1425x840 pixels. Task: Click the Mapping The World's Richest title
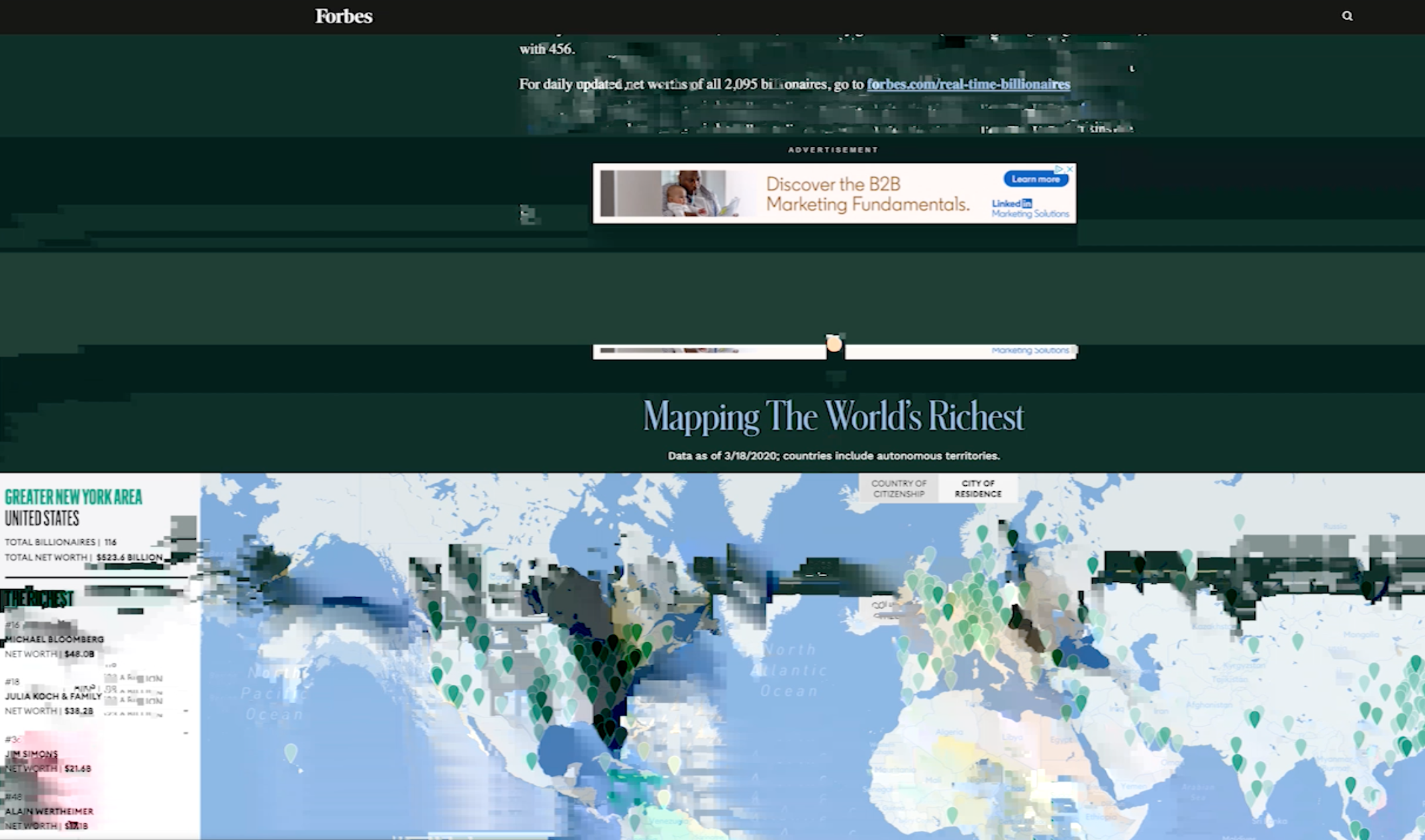click(x=833, y=416)
